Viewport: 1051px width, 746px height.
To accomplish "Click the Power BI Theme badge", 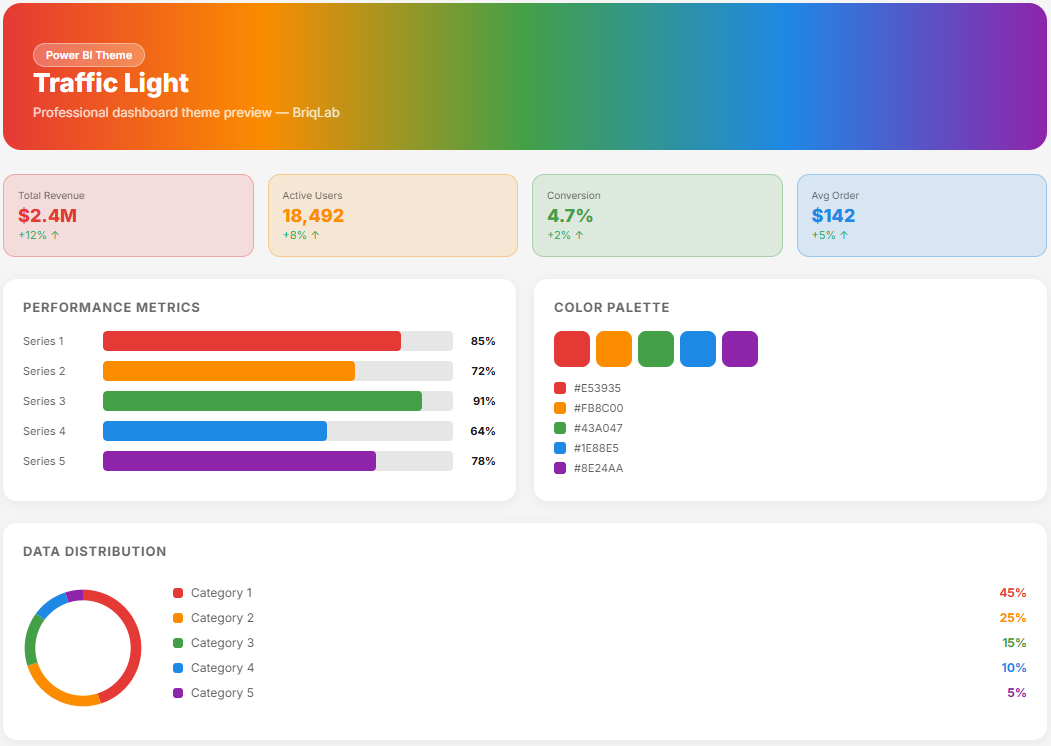I will pos(89,55).
